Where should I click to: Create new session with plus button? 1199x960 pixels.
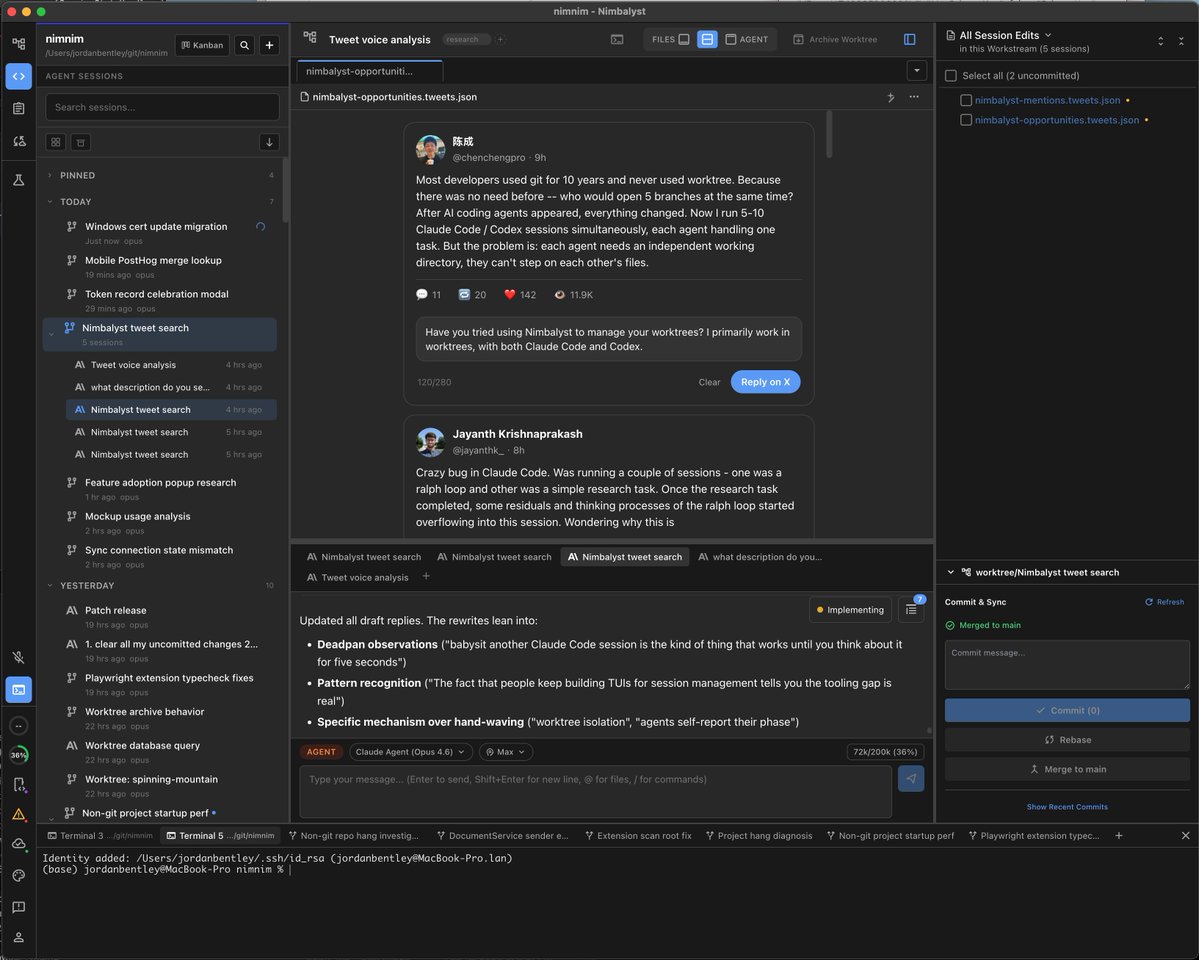coord(269,45)
